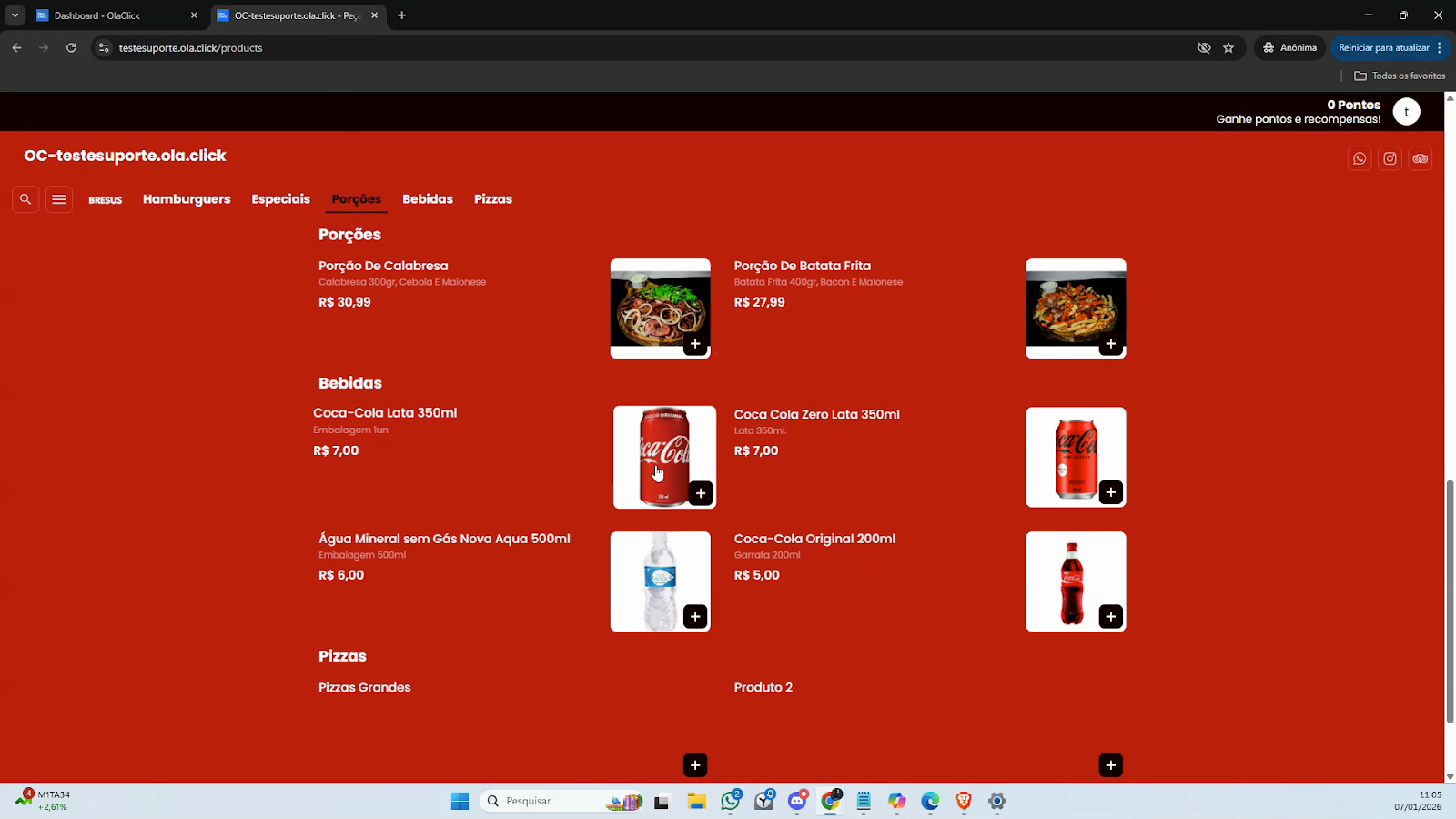
Task: Click the Windows taskbar Pesquisar search box
Action: pyautogui.click(x=546, y=801)
